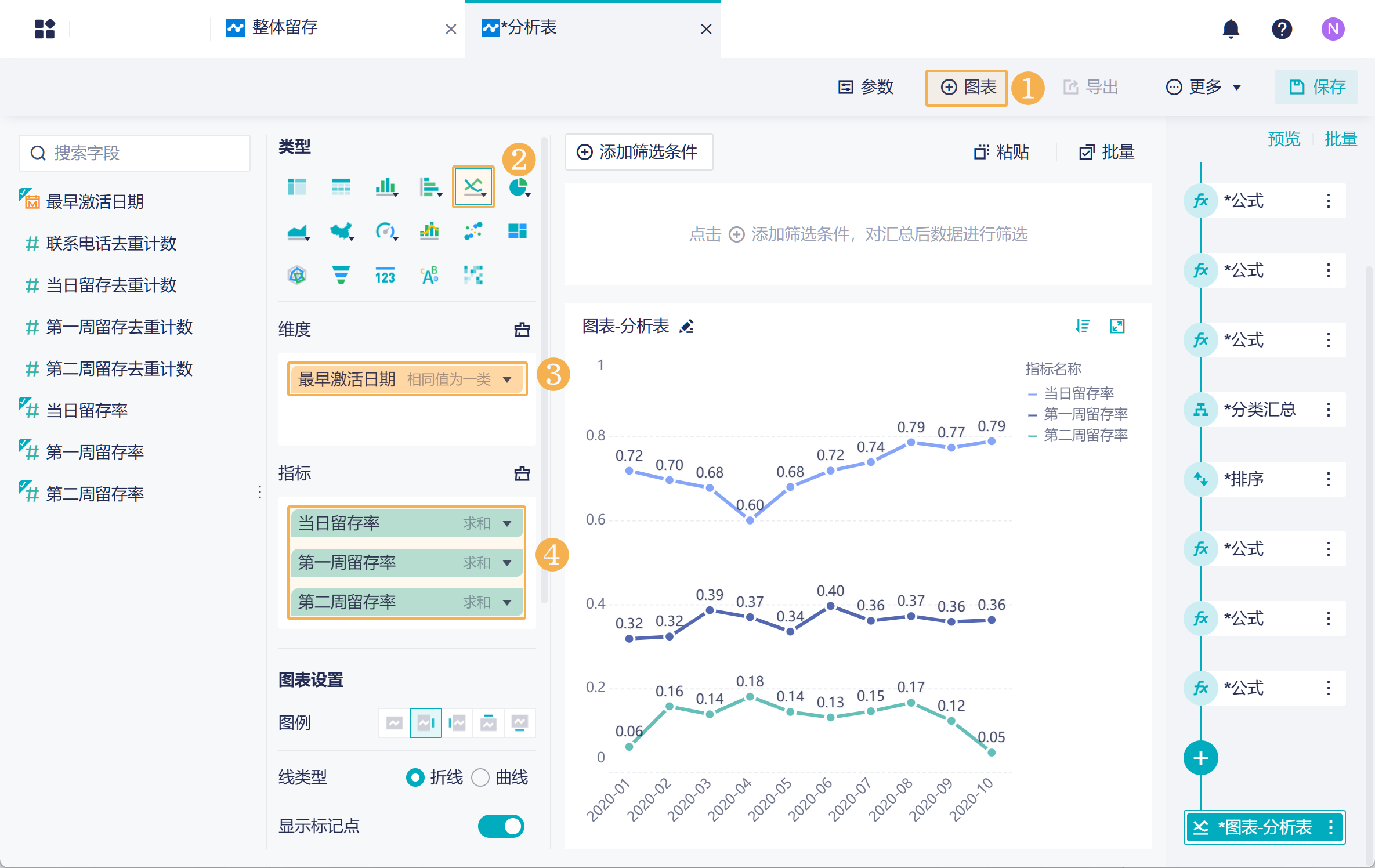The width and height of the screenshot is (1375, 868).
Task: Edit the chart title with pencil icon
Action: click(687, 327)
